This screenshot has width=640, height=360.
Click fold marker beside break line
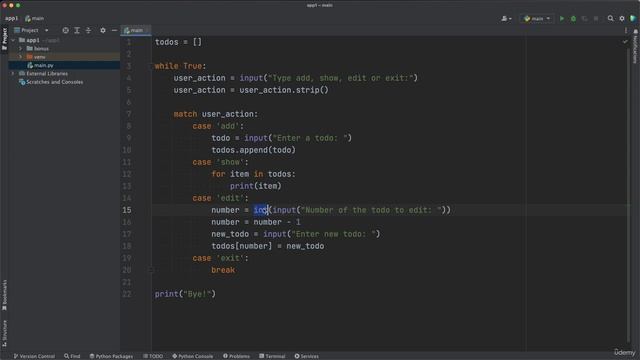tap(151, 270)
